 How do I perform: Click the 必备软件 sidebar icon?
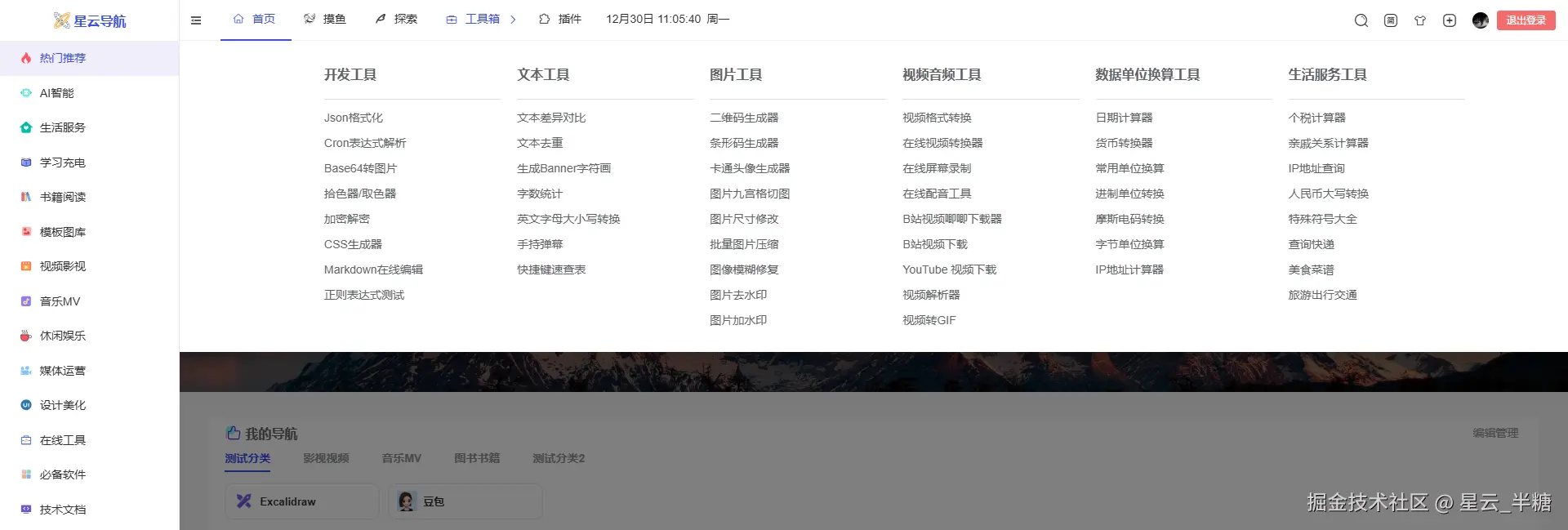point(26,474)
